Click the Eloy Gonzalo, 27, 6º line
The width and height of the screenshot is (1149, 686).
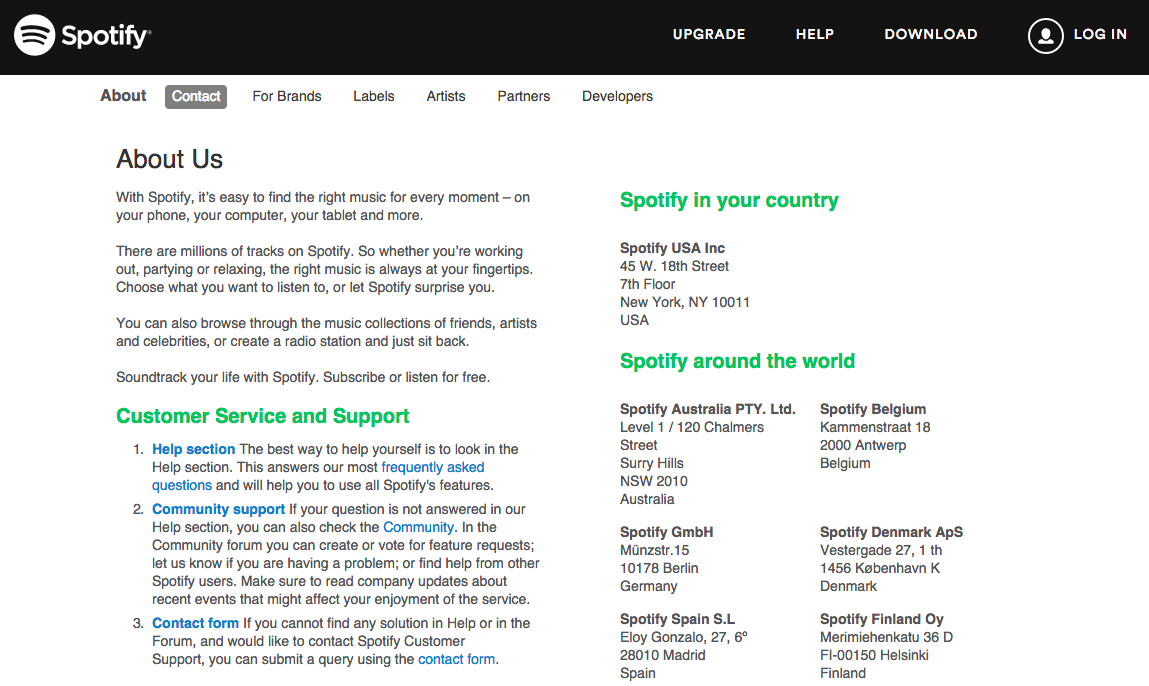tap(684, 638)
